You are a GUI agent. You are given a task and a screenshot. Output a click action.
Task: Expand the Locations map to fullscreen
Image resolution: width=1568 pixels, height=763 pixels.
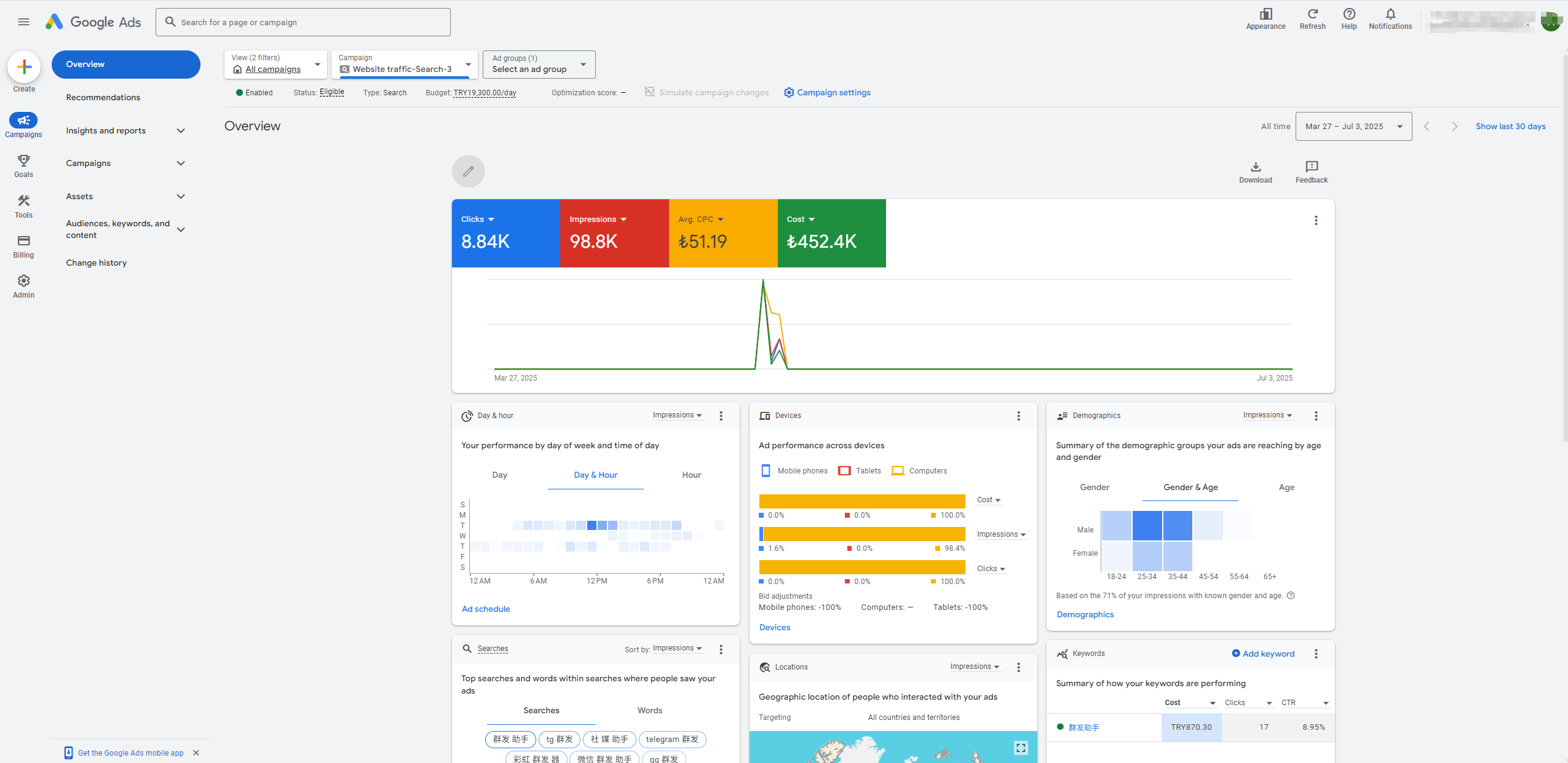[x=1021, y=748]
